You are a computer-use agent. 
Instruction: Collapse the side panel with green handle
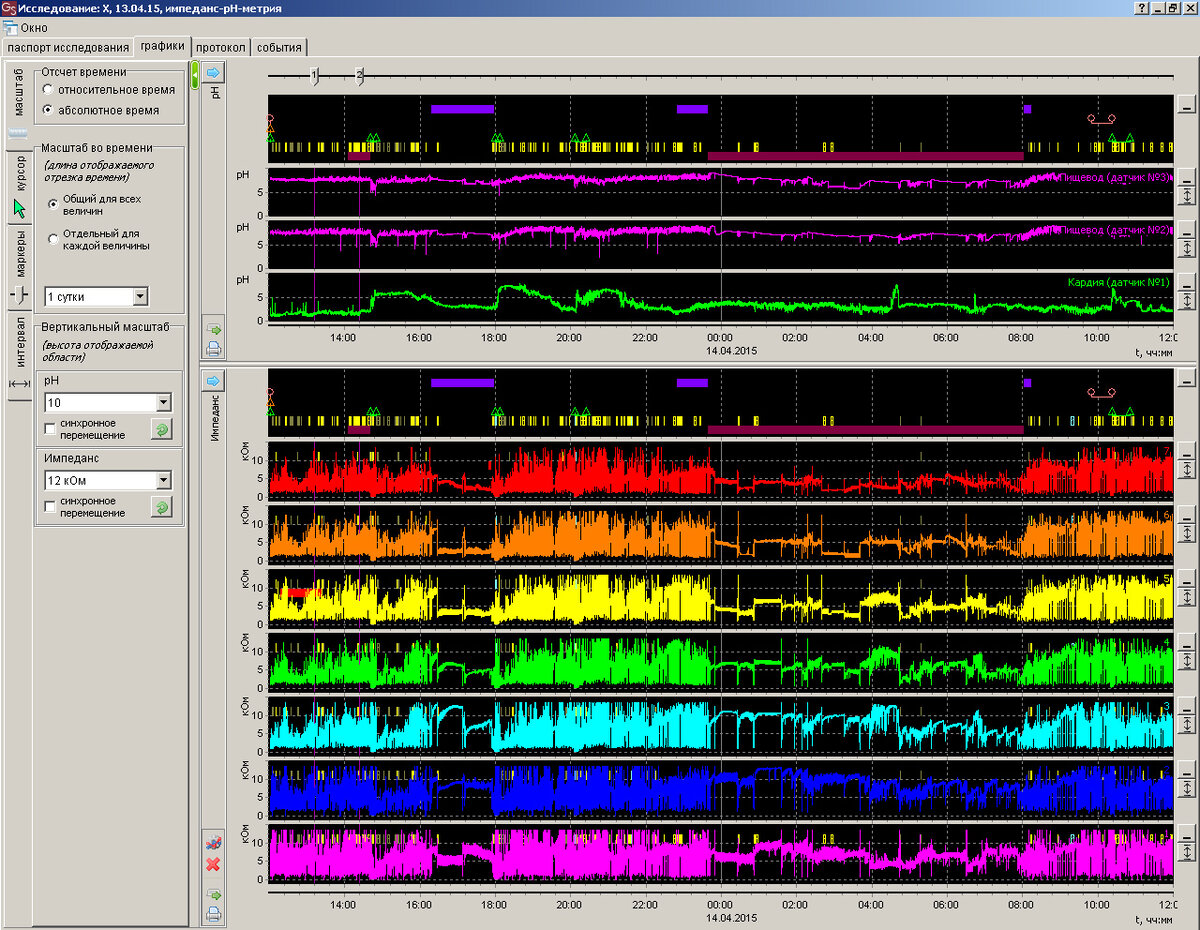click(195, 76)
